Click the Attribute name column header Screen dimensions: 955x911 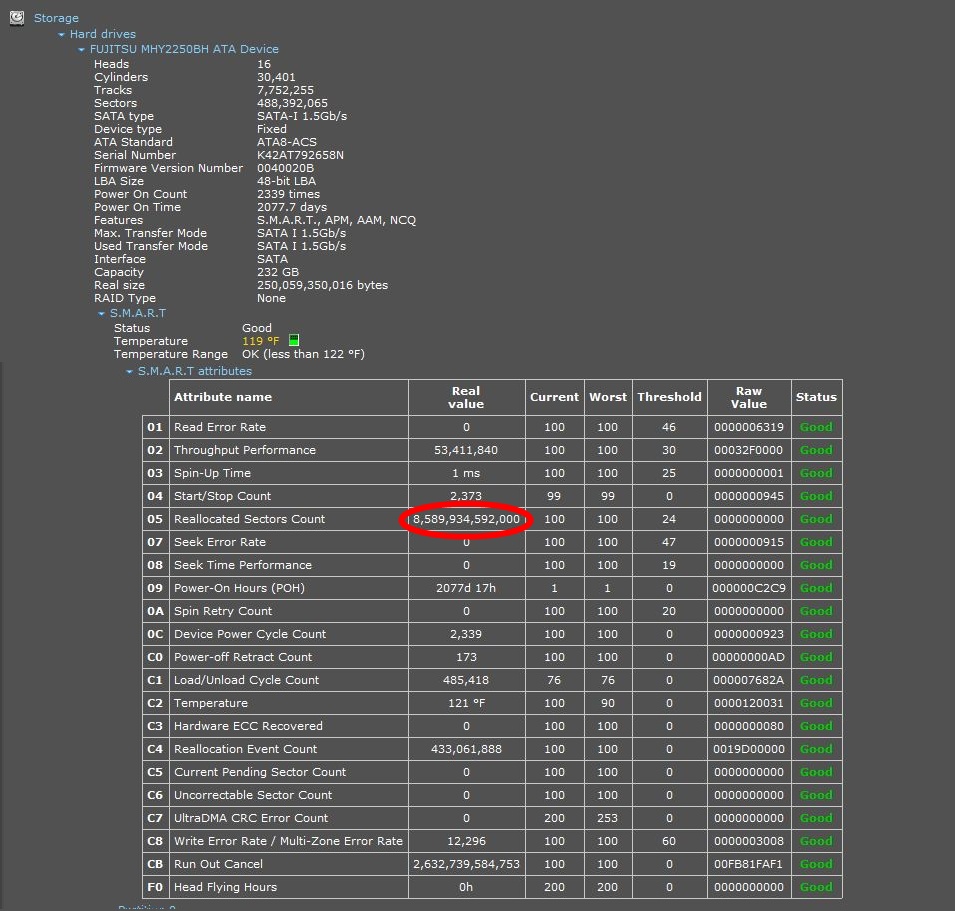[223, 397]
